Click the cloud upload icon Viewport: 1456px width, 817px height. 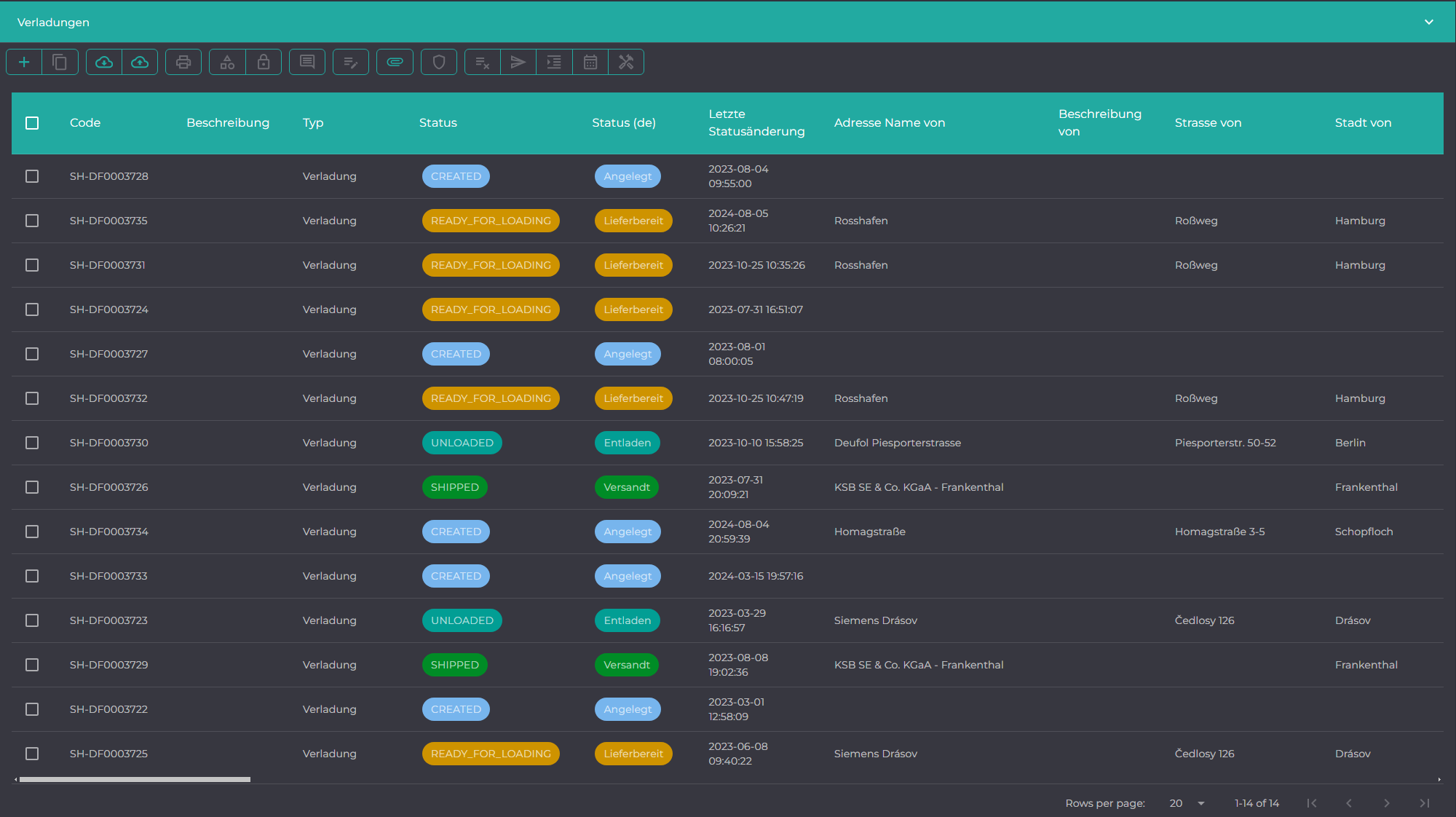[140, 62]
